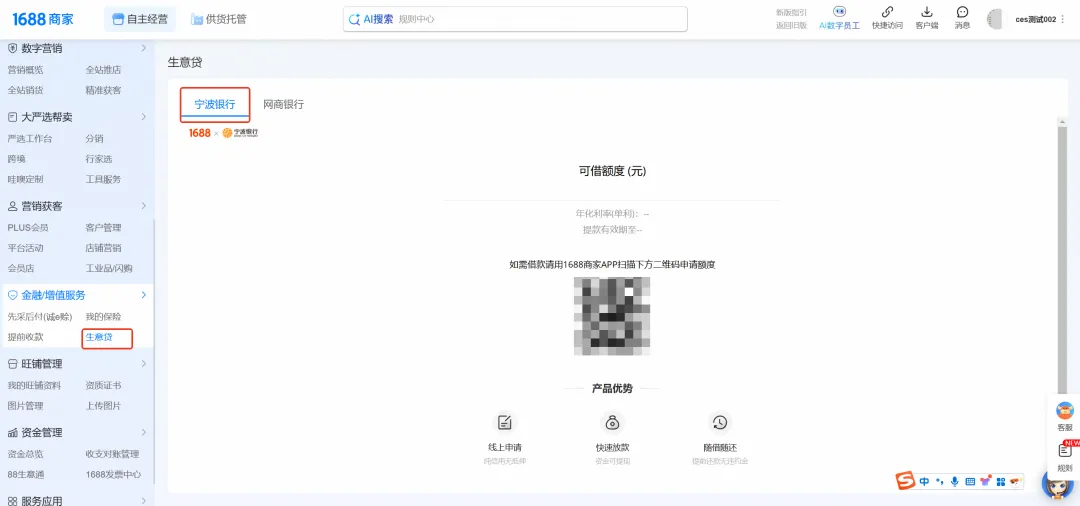Toggle Sogou 中 Chinese input mode
The width and height of the screenshot is (1080, 506).
pos(924,482)
